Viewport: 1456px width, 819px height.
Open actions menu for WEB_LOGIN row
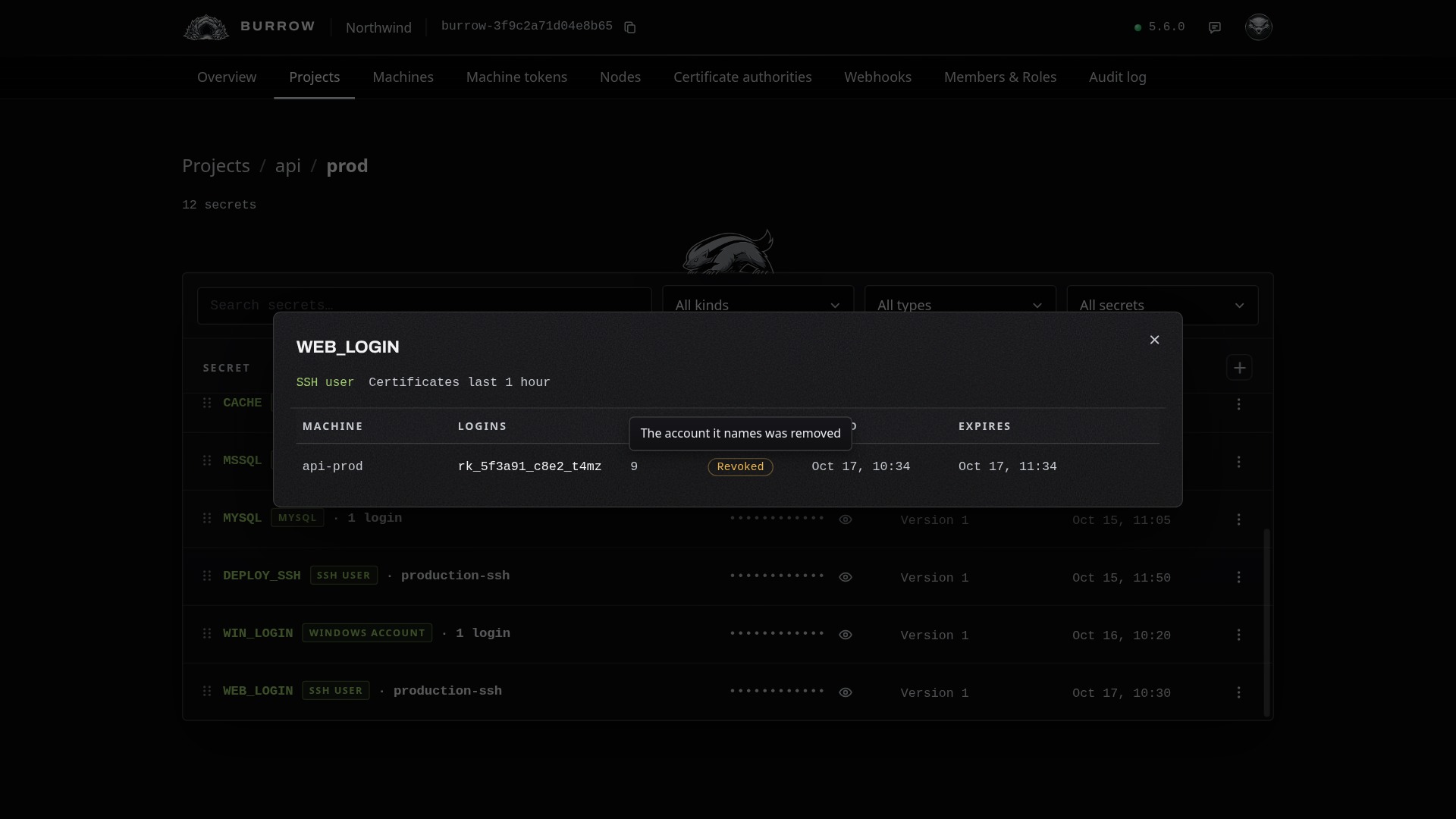tap(1238, 692)
